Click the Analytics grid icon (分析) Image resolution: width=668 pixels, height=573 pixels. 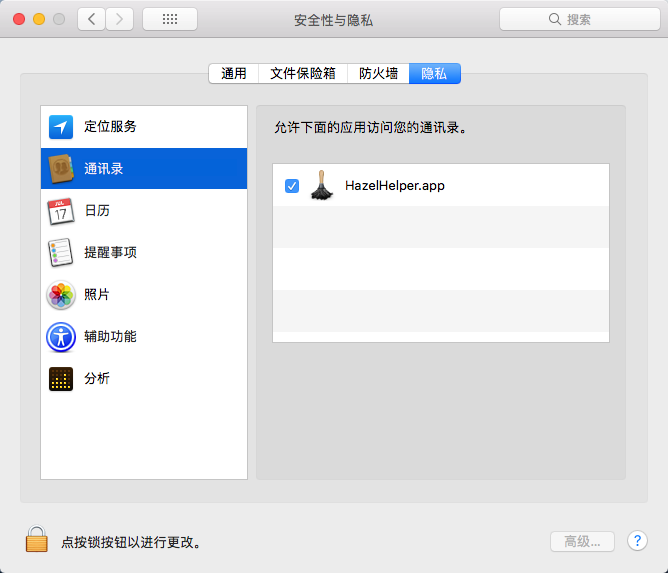(x=61, y=379)
